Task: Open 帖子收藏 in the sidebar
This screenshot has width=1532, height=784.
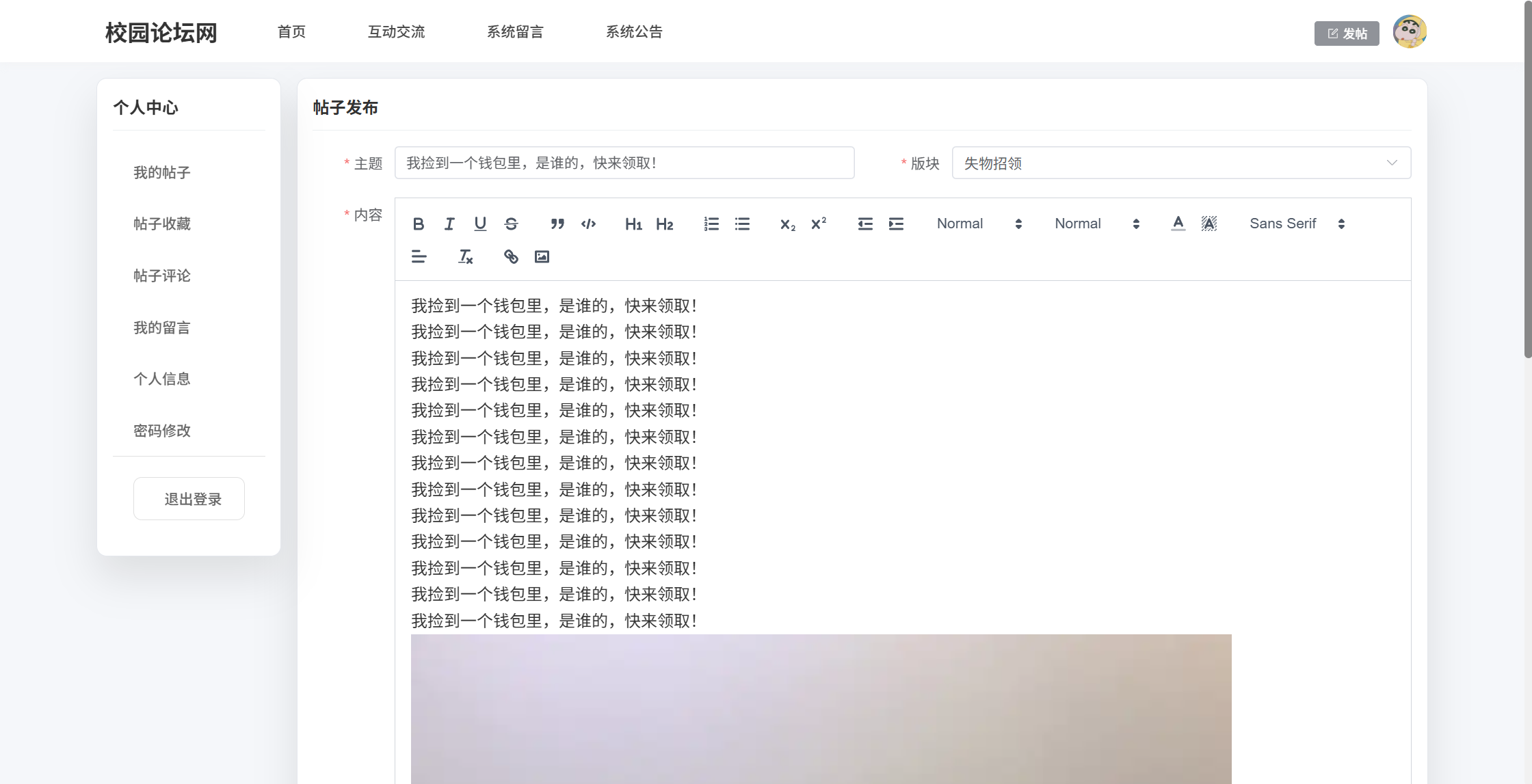Action: click(x=162, y=224)
